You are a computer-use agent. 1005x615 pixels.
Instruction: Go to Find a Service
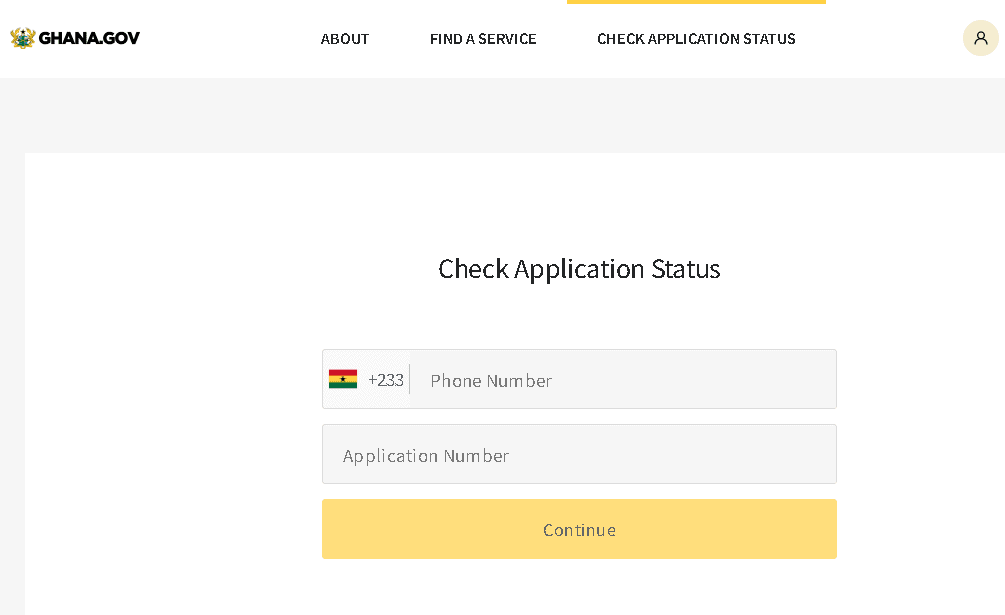[483, 39]
